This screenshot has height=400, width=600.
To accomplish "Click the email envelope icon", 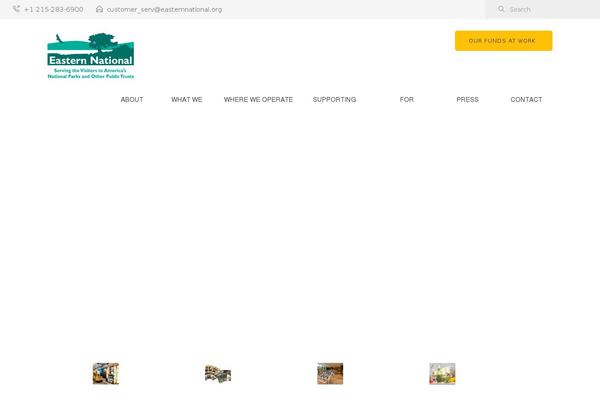I will point(99,9).
